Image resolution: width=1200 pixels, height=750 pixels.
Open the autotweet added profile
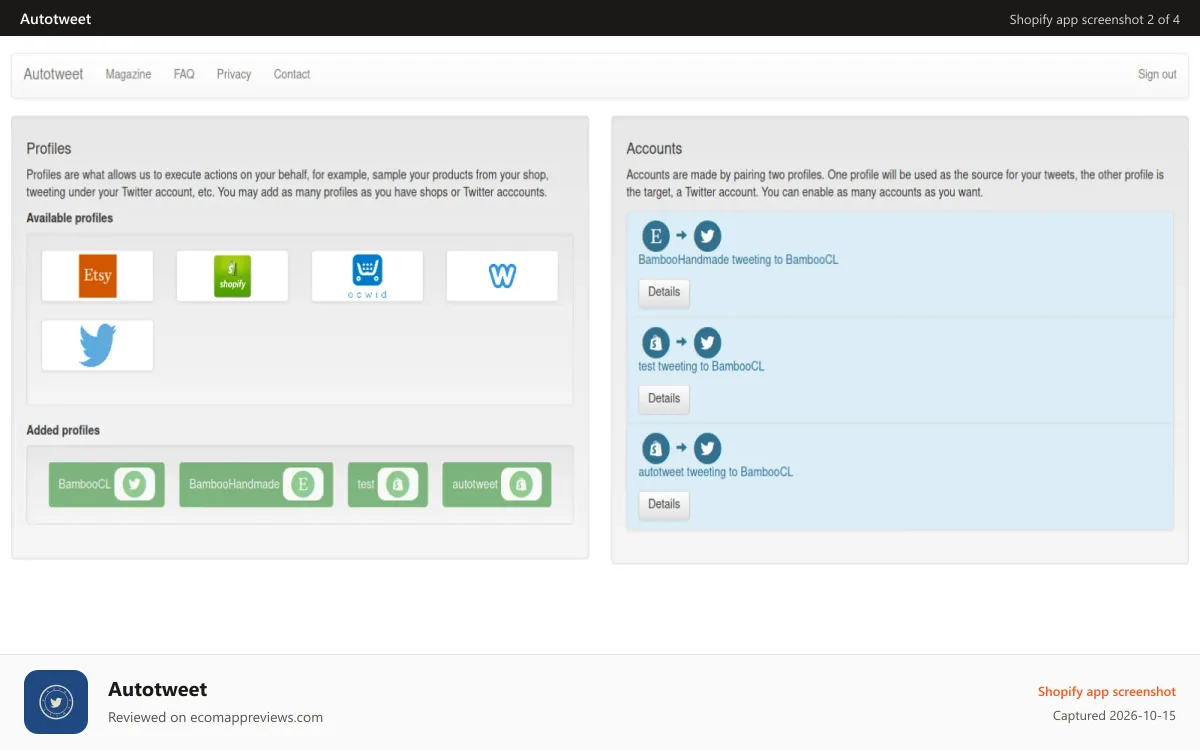(496, 484)
